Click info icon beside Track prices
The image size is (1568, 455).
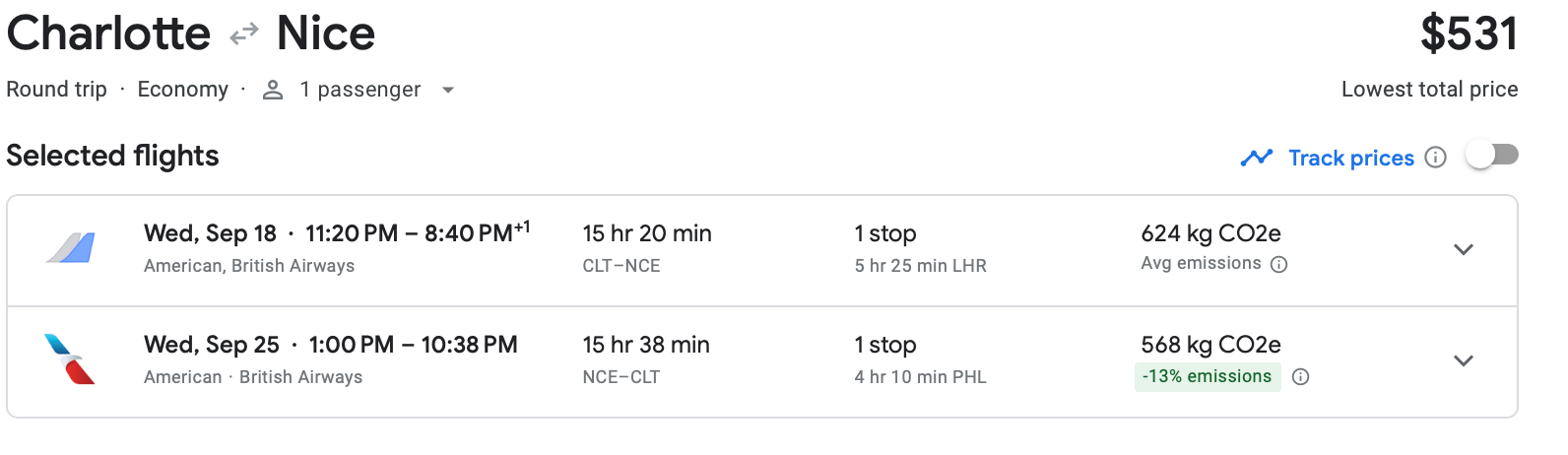(x=1436, y=158)
